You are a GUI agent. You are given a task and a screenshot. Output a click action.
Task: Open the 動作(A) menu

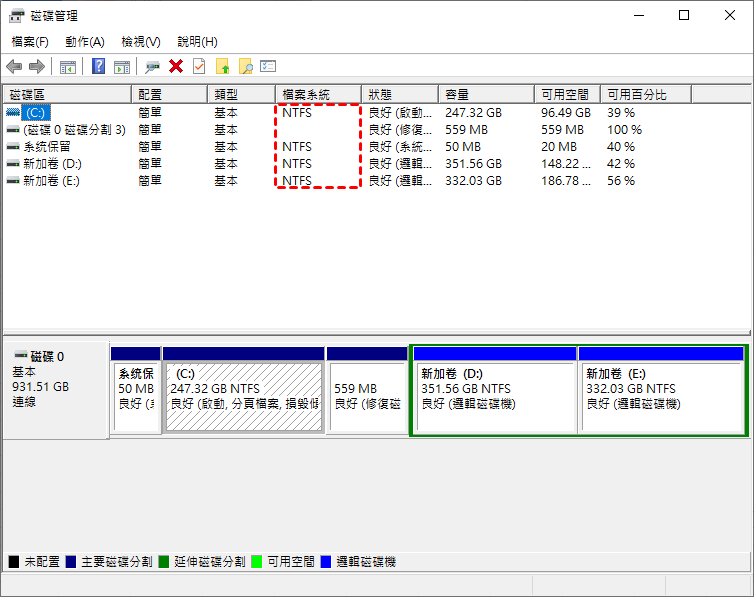pyautogui.click(x=85, y=42)
